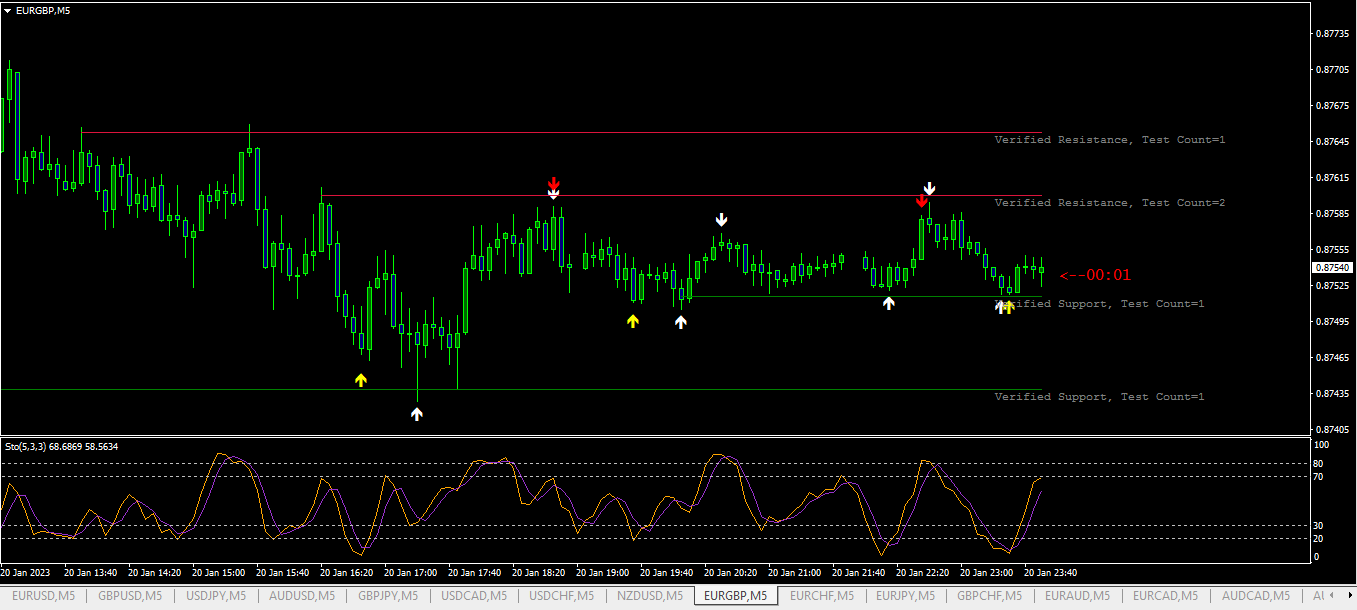
Task: Select the GBPCHF,M5 chart tab
Action: tap(992, 596)
